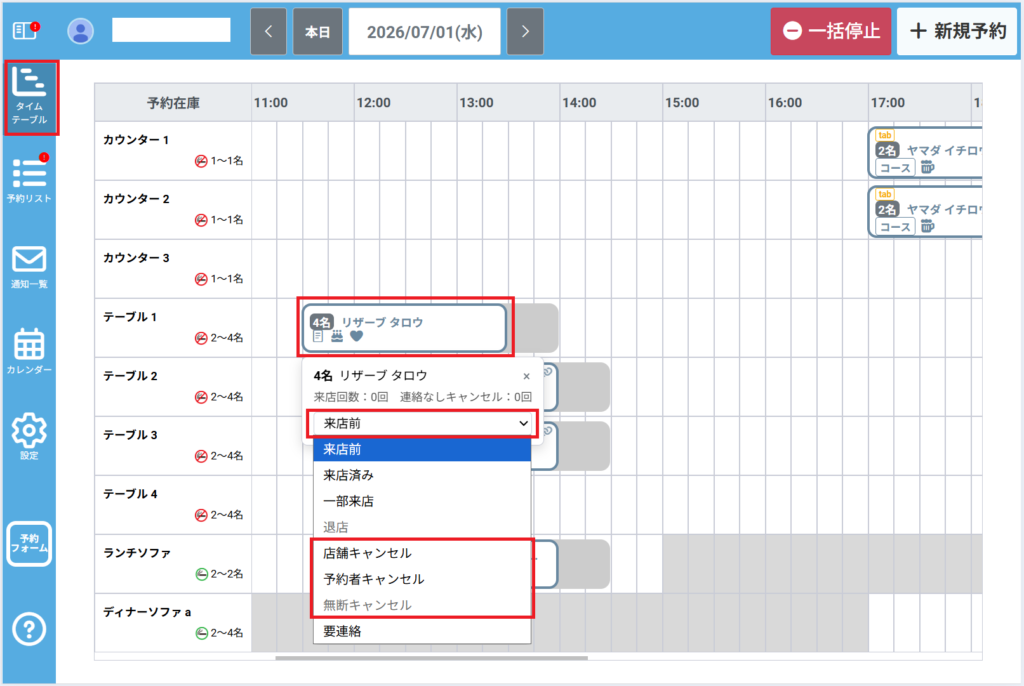Select 要連絡 status option
This screenshot has width=1024, height=686.
click(x=422, y=631)
